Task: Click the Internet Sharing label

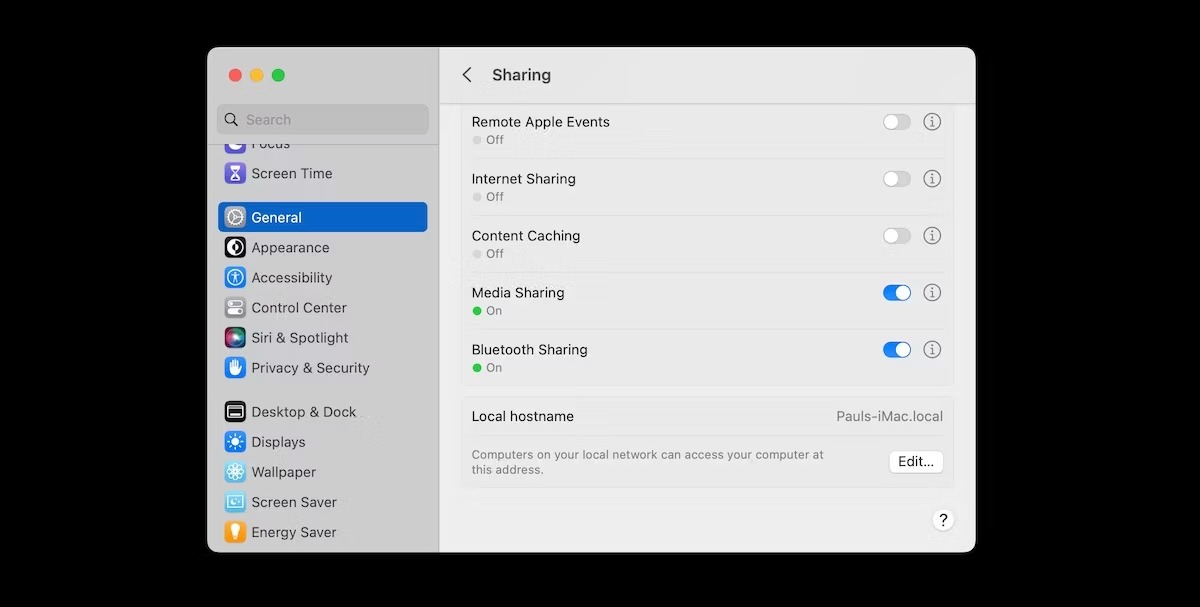Action: [x=524, y=179]
